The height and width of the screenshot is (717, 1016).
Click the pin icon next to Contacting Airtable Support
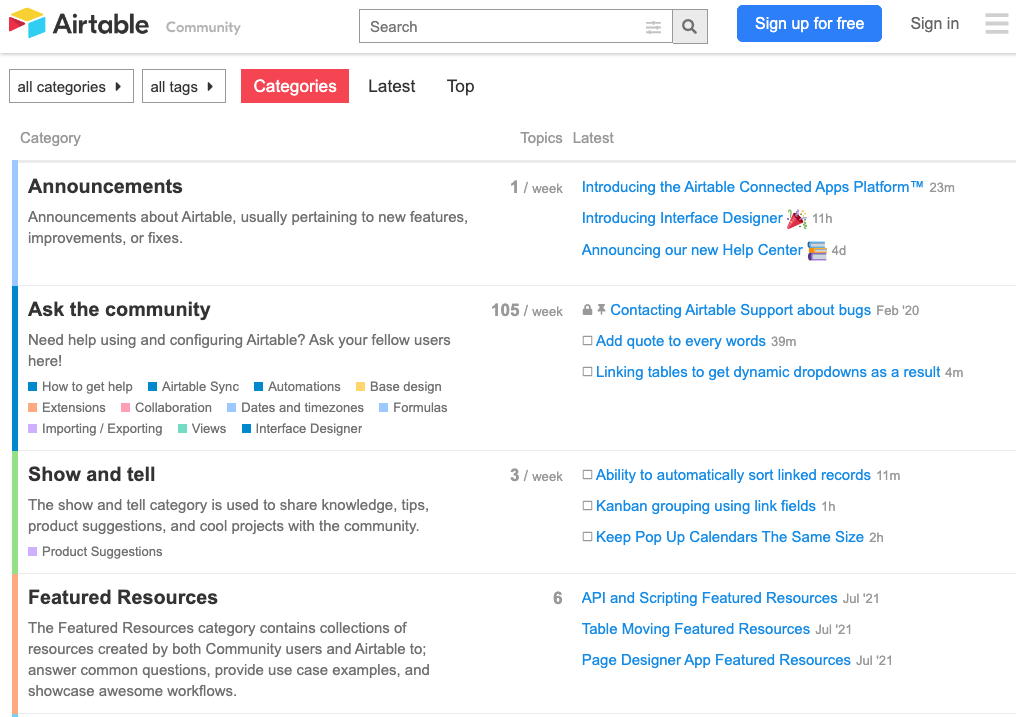click(601, 310)
